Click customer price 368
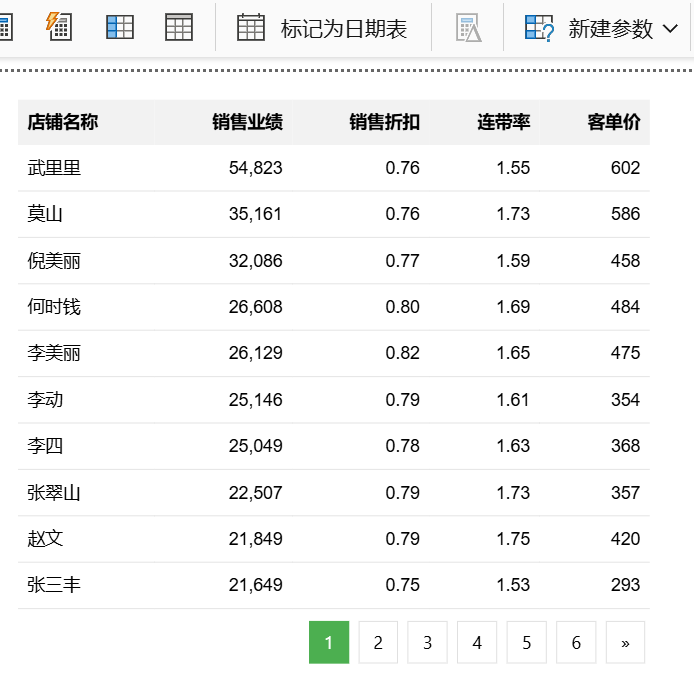 pyautogui.click(x=625, y=446)
